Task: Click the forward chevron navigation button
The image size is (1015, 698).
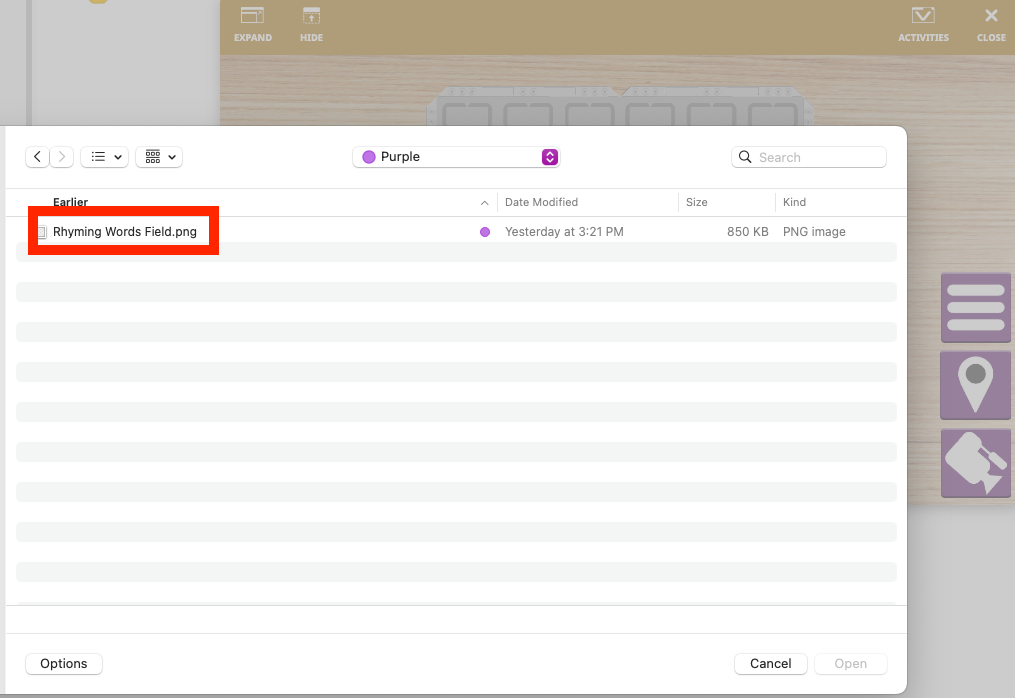Action: point(62,157)
